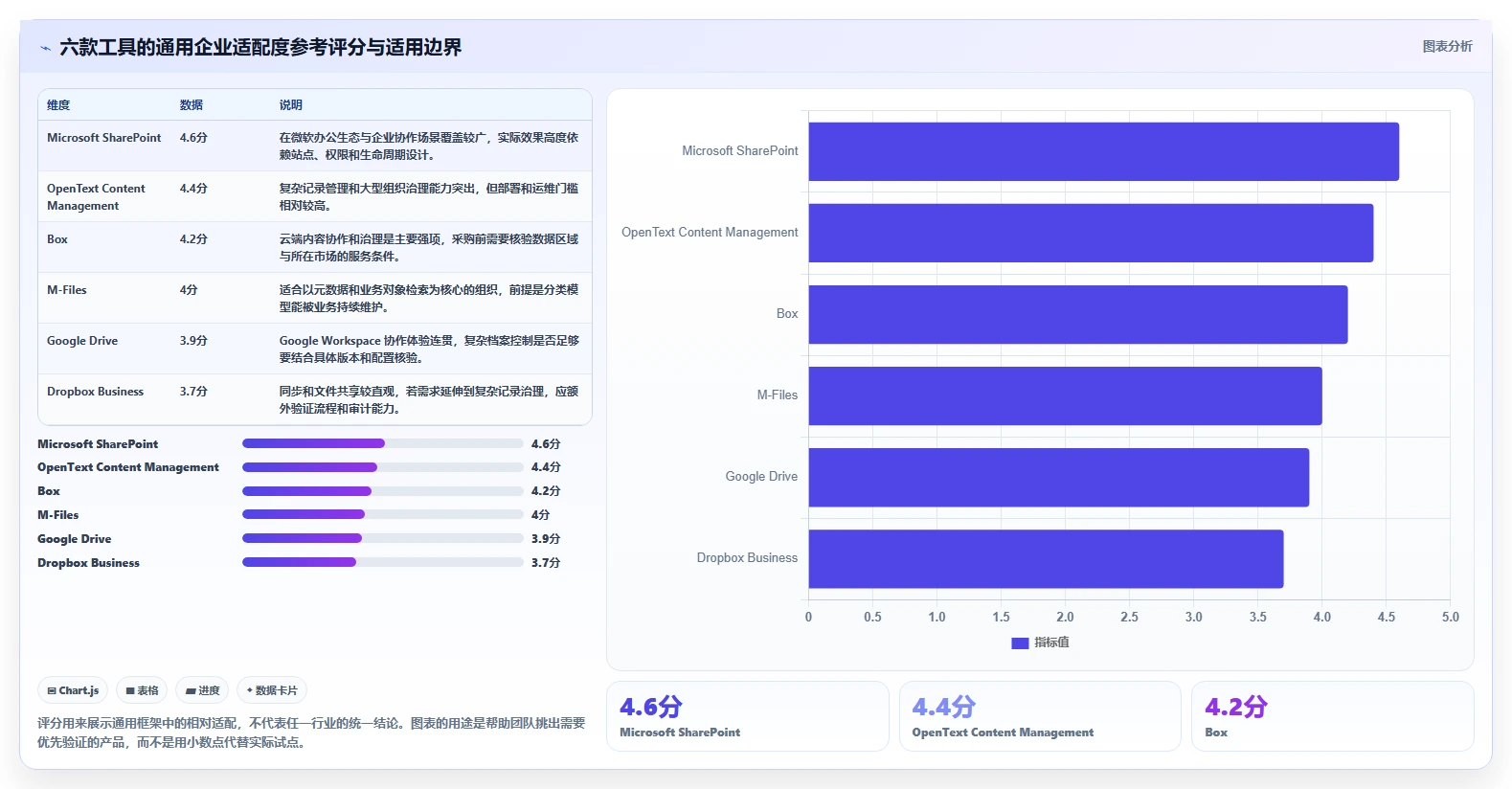
Task: Click the Dropbox Business chart axis label
Action: 747,558
